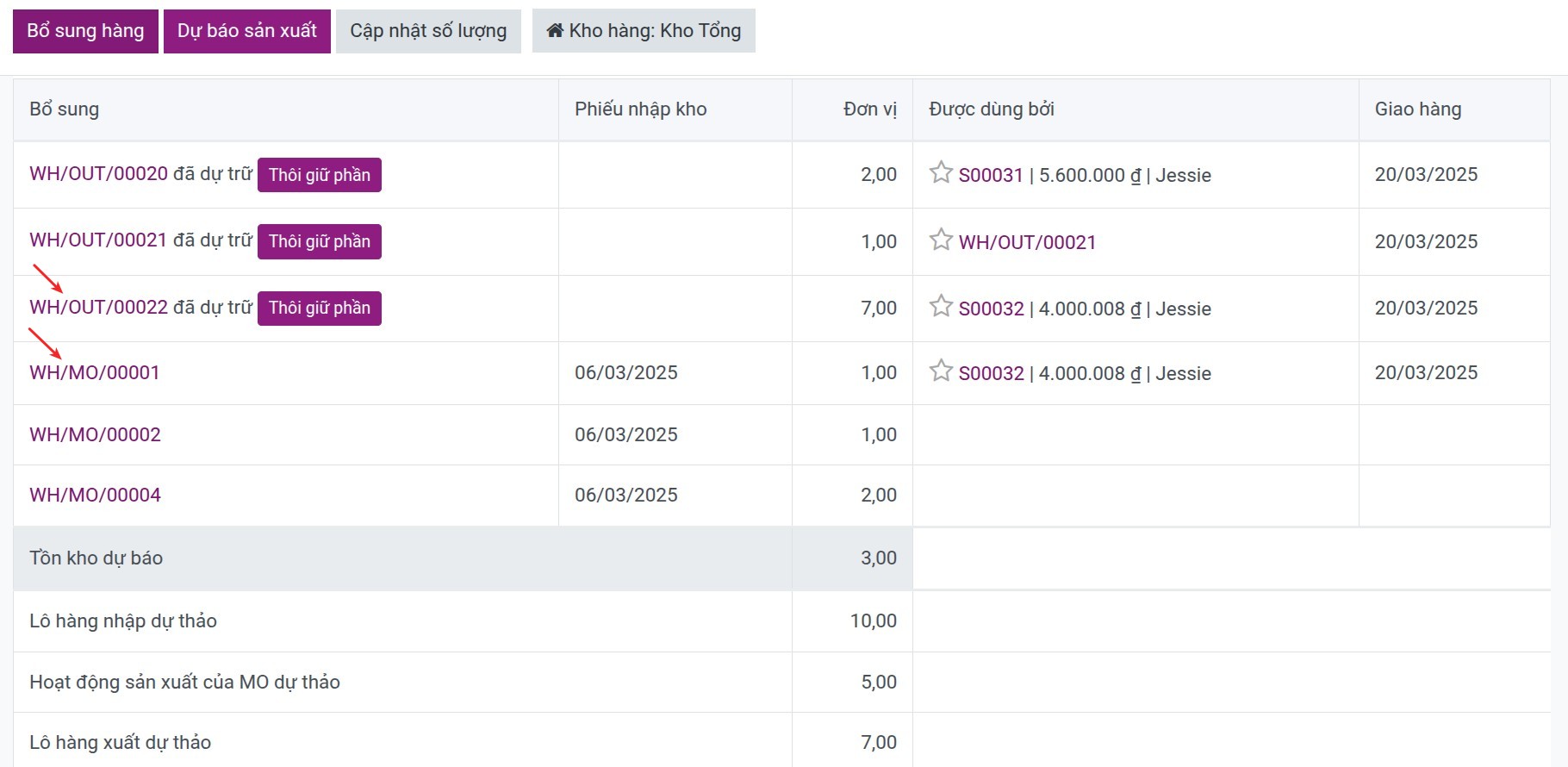Click delivery date 20/03/2025 for WH/OUT/00020
This screenshot has width=1568, height=767.
coord(1426,175)
